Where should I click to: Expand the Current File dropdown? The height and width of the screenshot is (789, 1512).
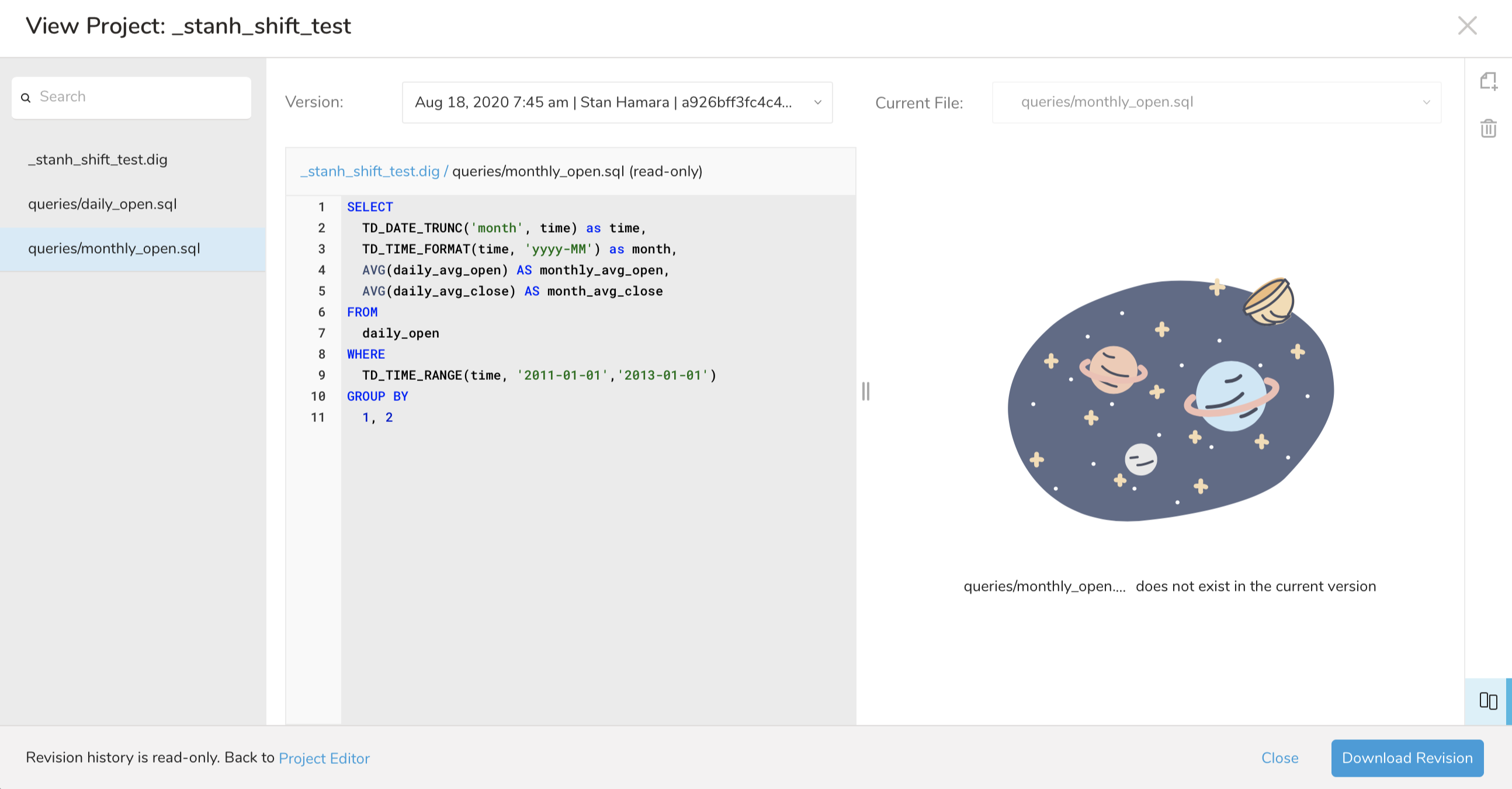[1216, 102]
